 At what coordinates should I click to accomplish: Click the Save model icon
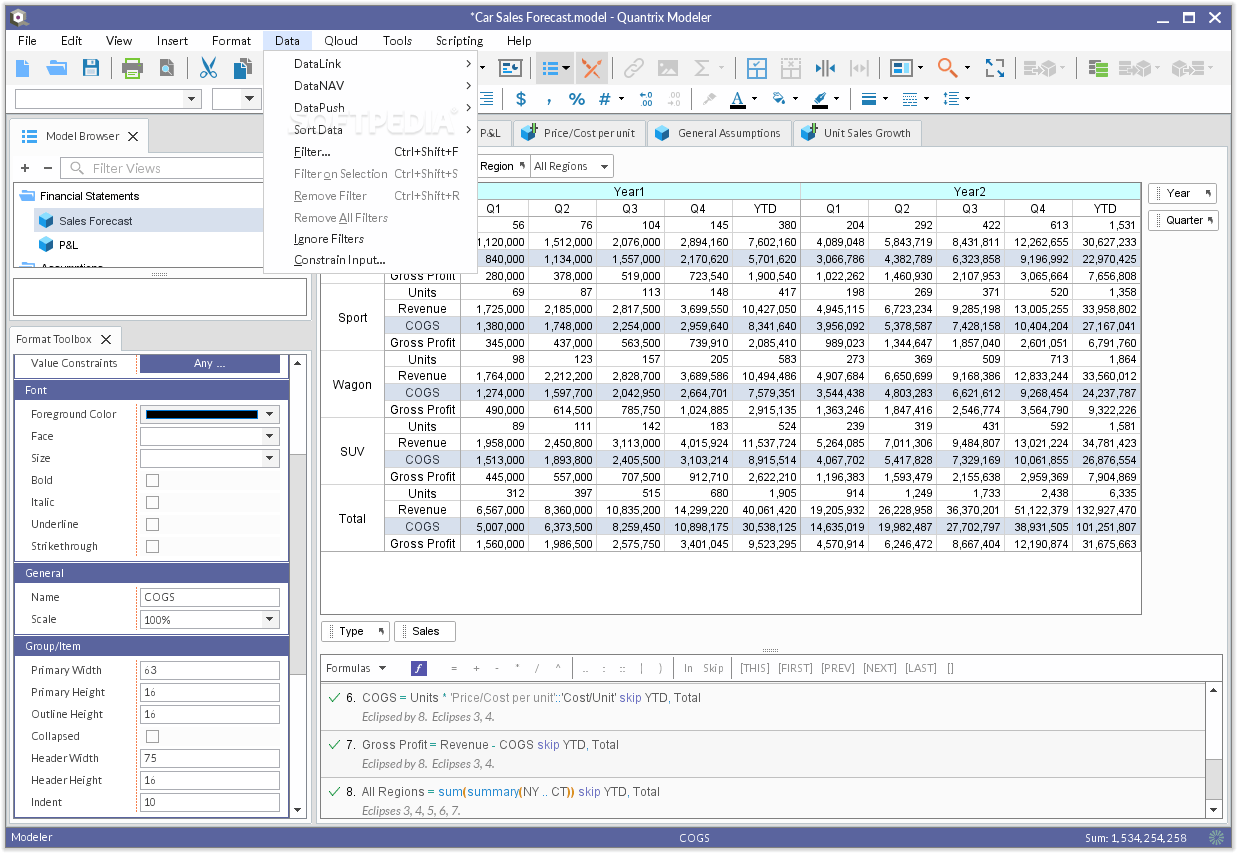click(x=90, y=67)
